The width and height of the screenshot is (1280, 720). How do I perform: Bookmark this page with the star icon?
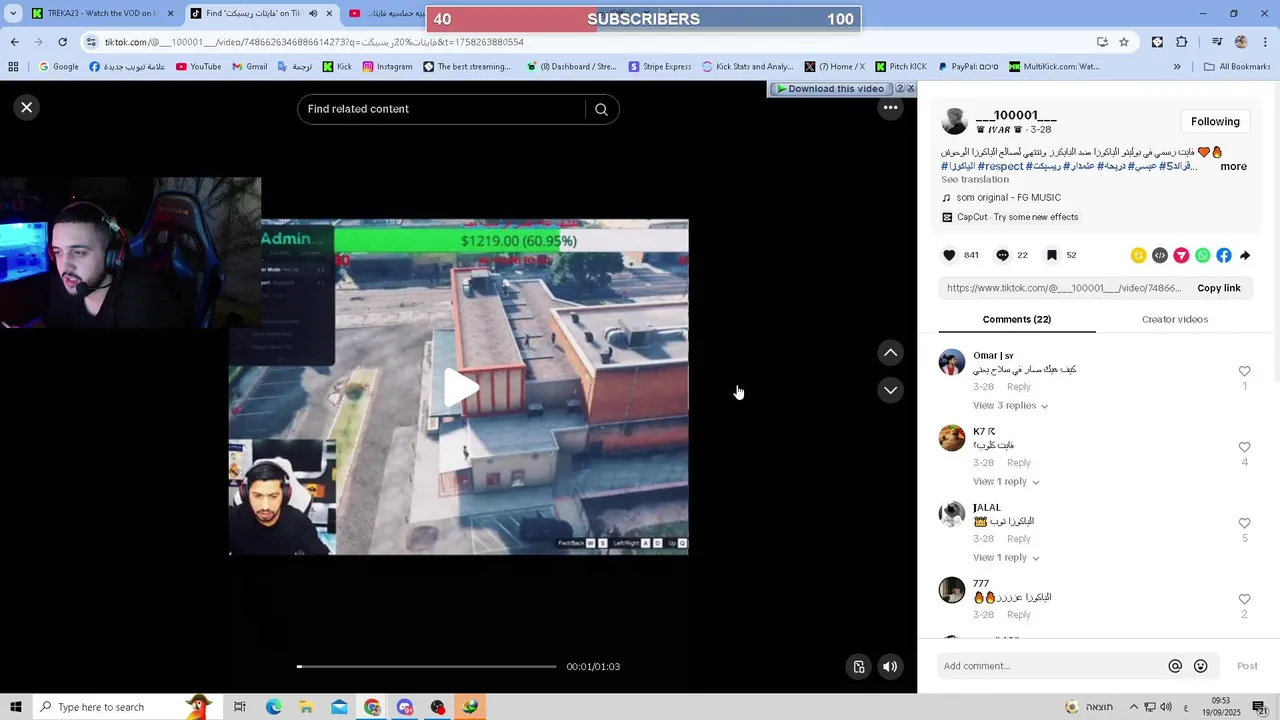[x=1124, y=42]
